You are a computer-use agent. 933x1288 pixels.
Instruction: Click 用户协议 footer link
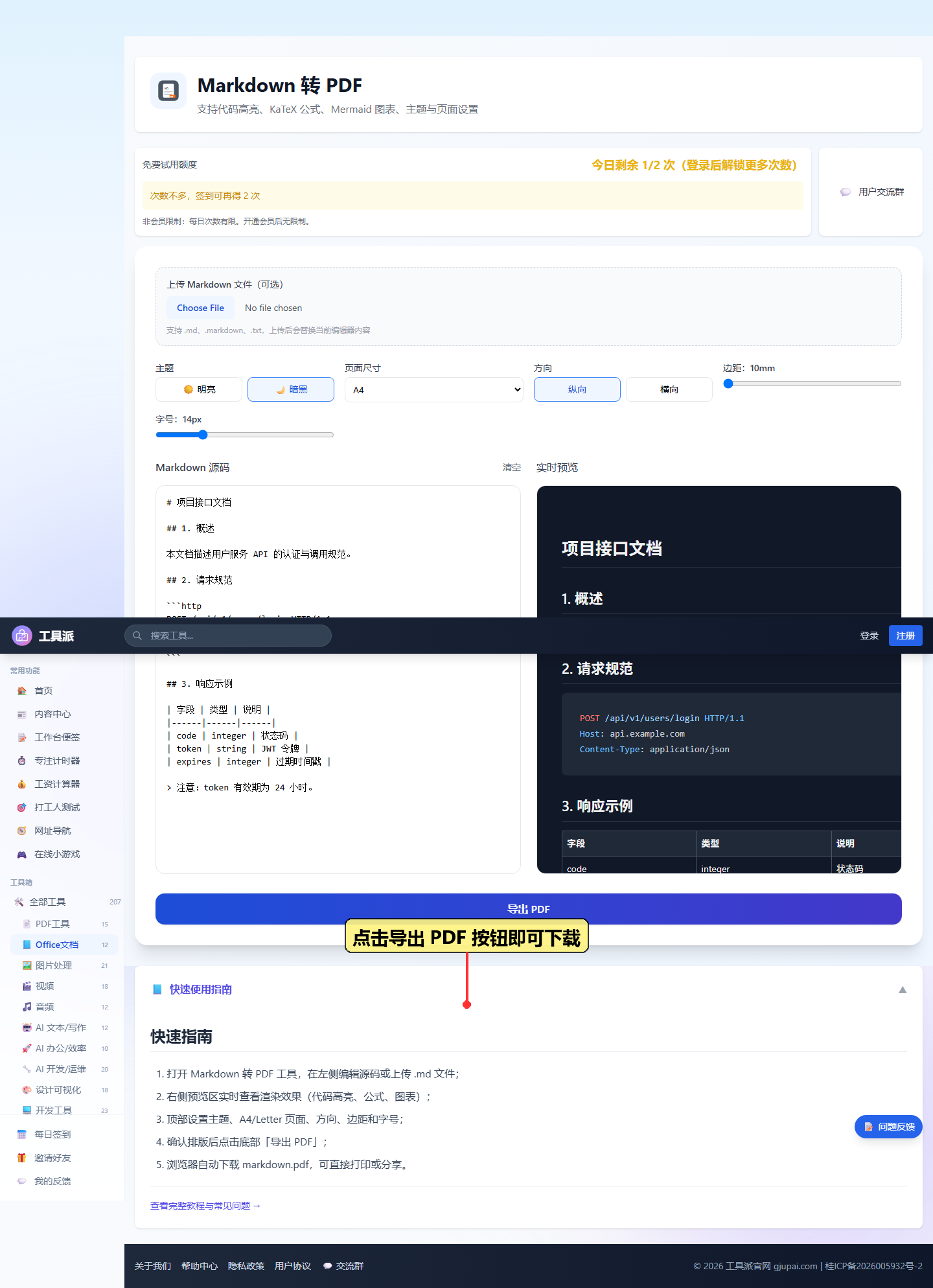click(x=293, y=1266)
